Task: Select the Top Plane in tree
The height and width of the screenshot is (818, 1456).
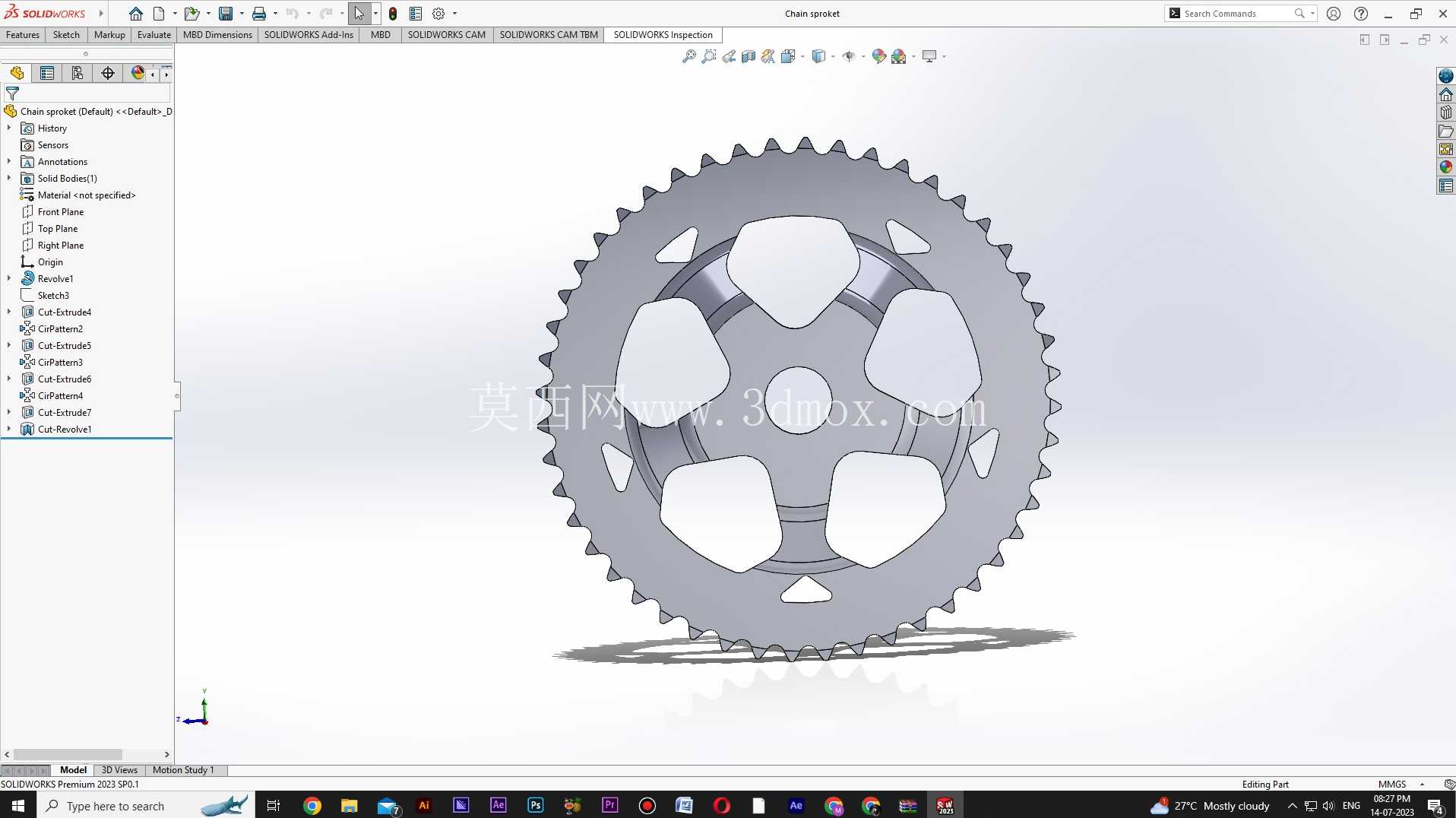Action: click(x=58, y=229)
